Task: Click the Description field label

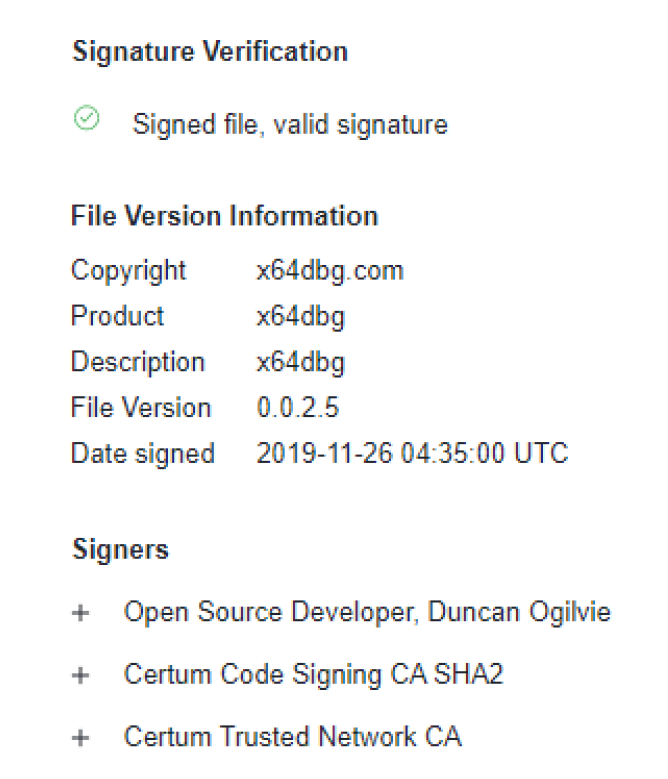Action: point(137,362)
